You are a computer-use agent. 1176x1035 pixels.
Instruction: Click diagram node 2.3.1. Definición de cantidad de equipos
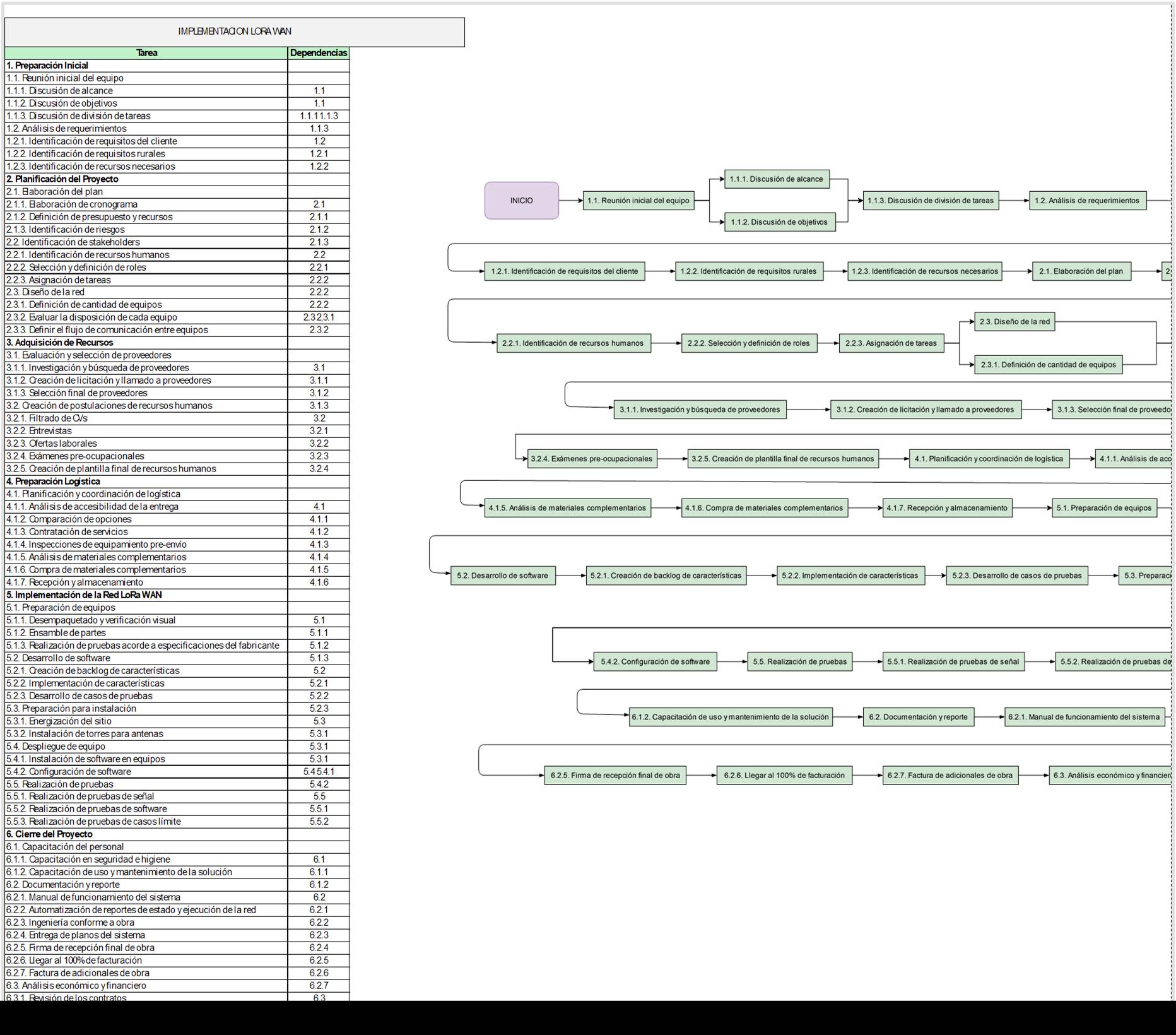click(1048, 365)
